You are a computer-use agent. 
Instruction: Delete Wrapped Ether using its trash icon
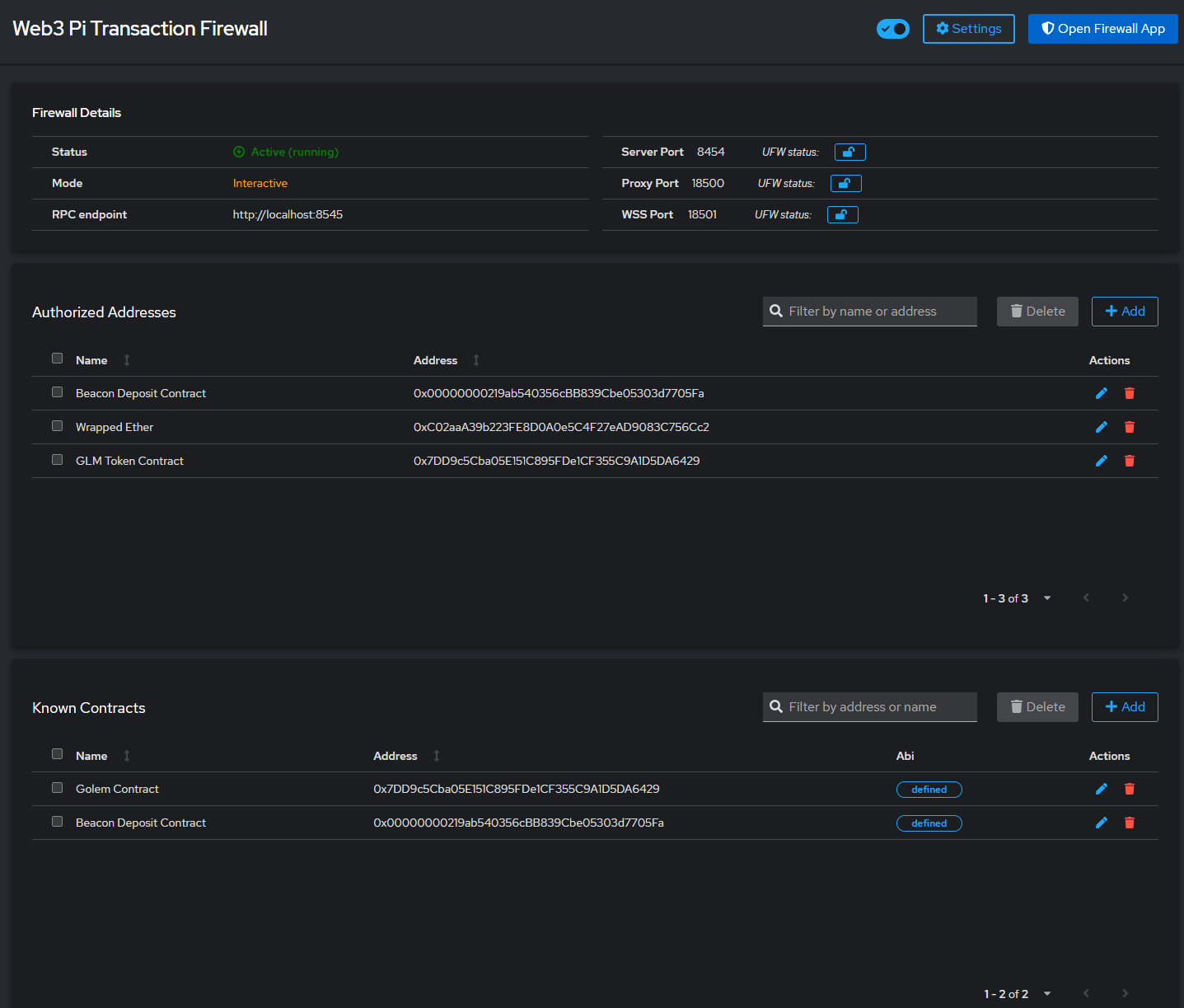[1129, 427]
